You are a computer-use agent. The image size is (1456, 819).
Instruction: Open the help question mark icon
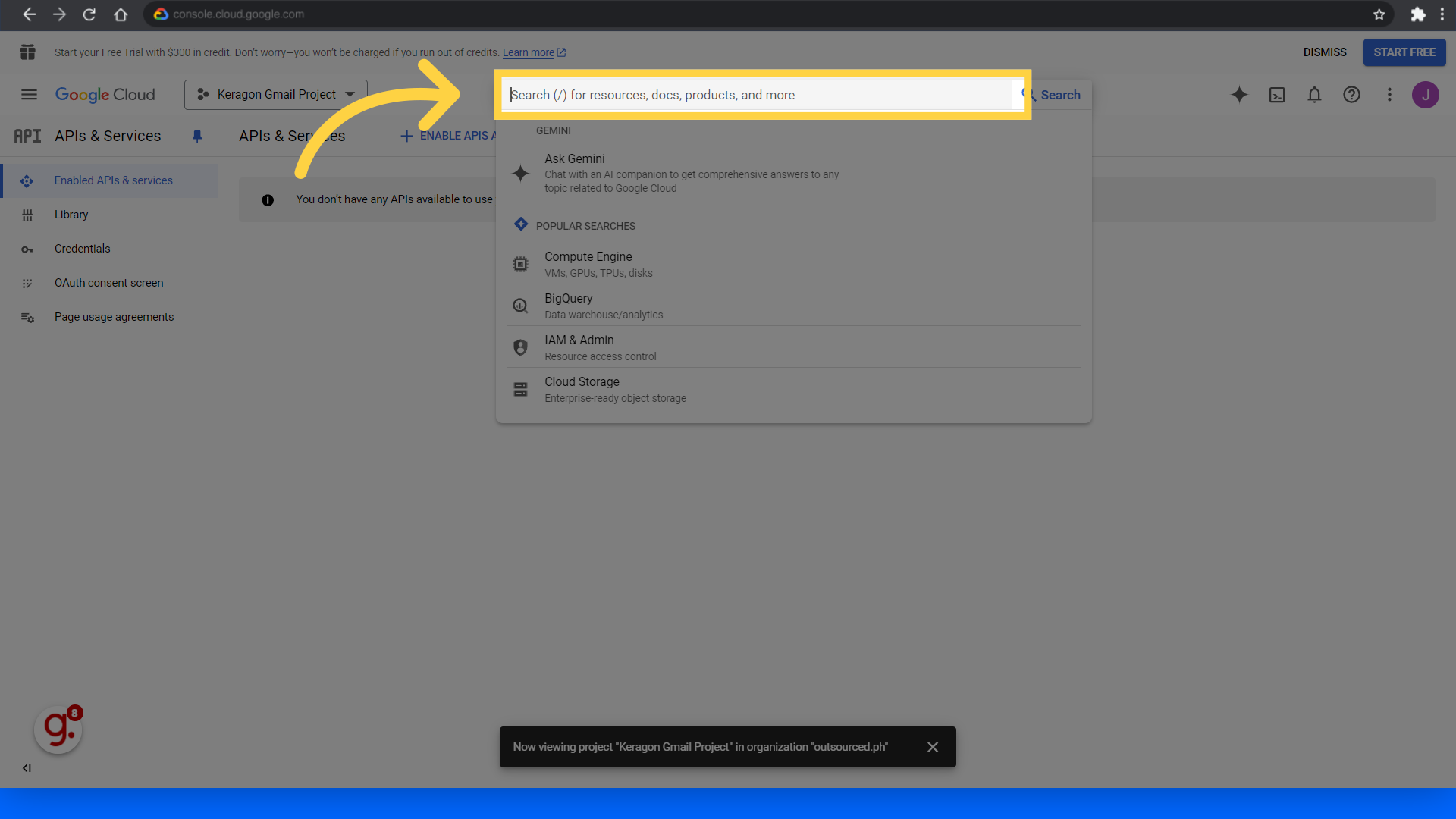pos(1351,95)
